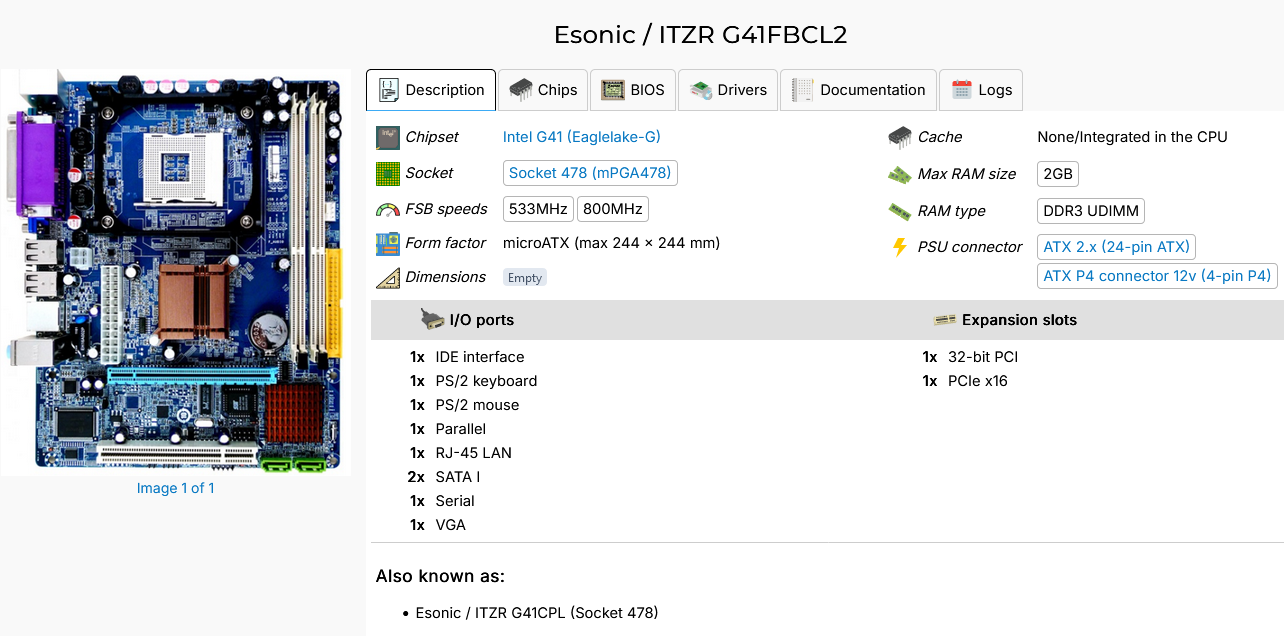This screenshot has height=636, width=1284.
Task: Switch to the Drivers tab
Action: click(728, 90)
